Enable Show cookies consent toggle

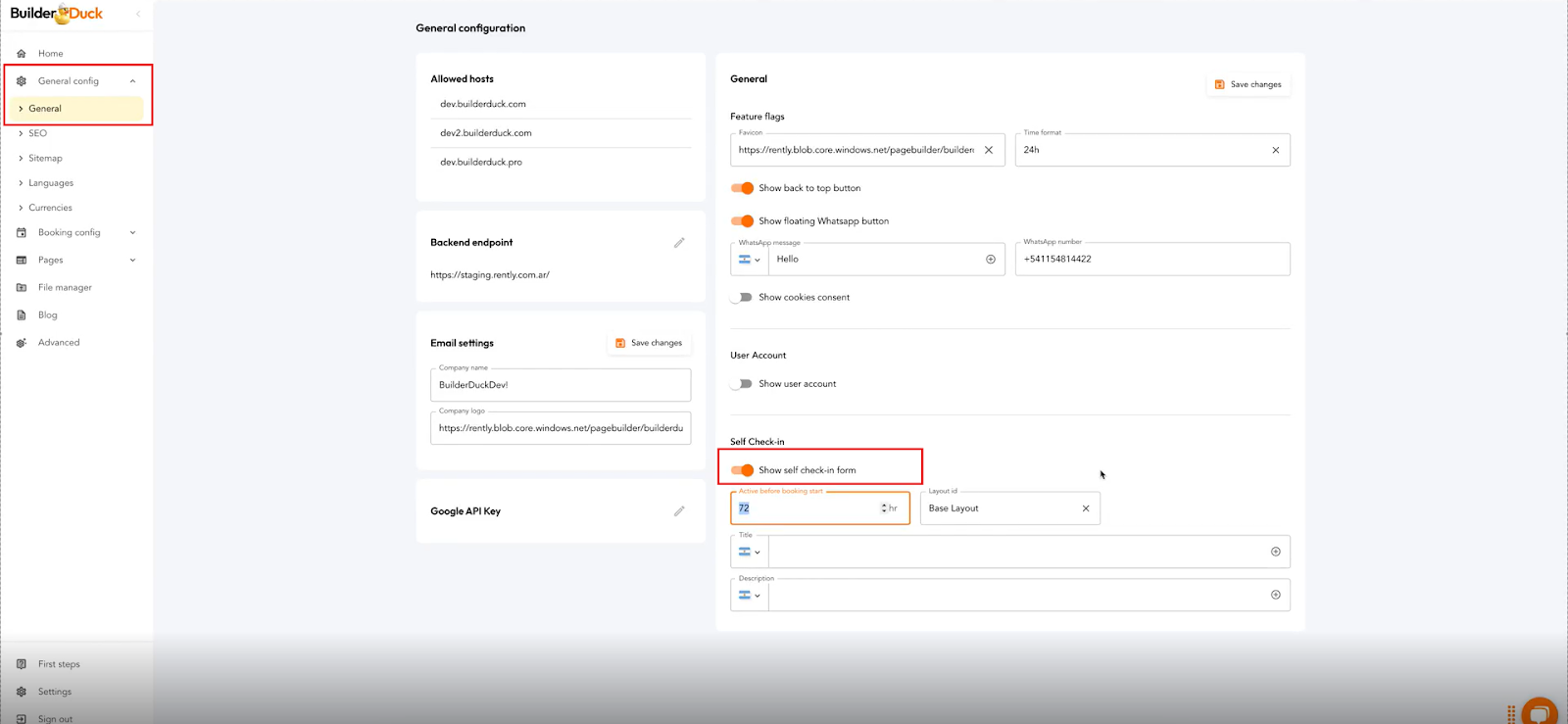(743, 298)
